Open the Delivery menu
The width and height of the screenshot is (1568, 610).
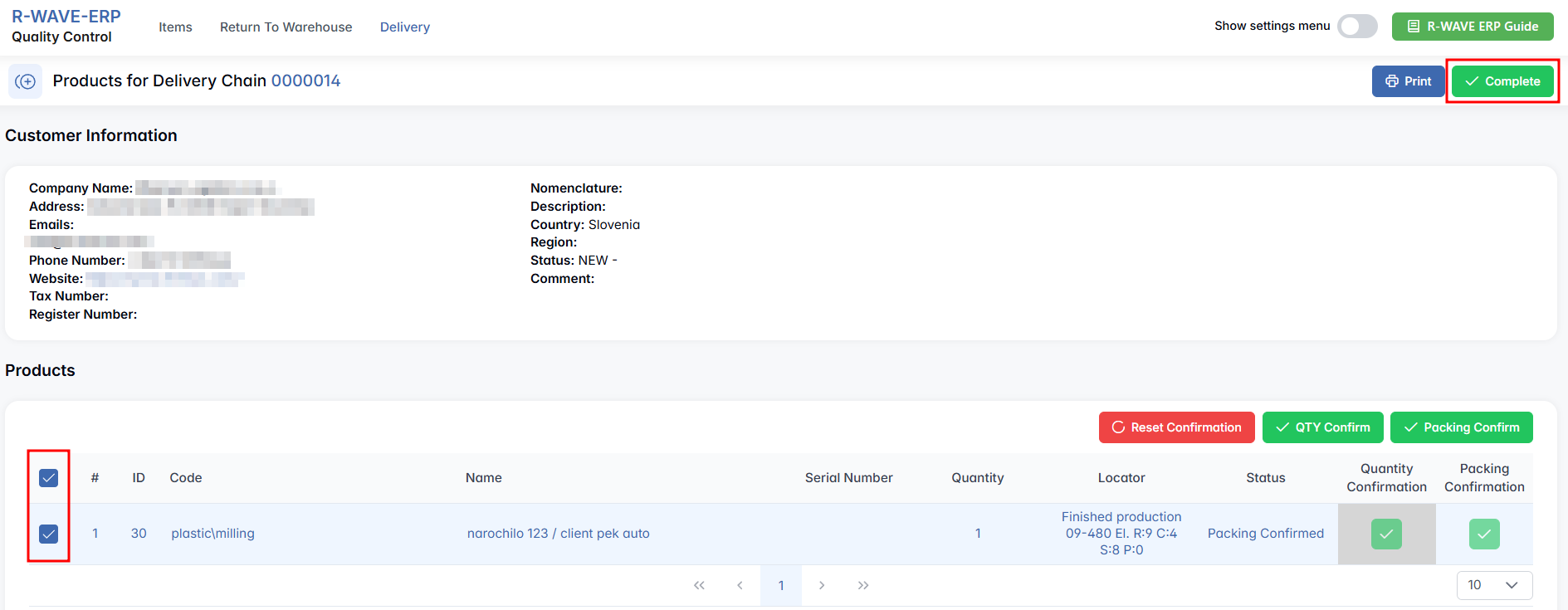tap(405, 27)
